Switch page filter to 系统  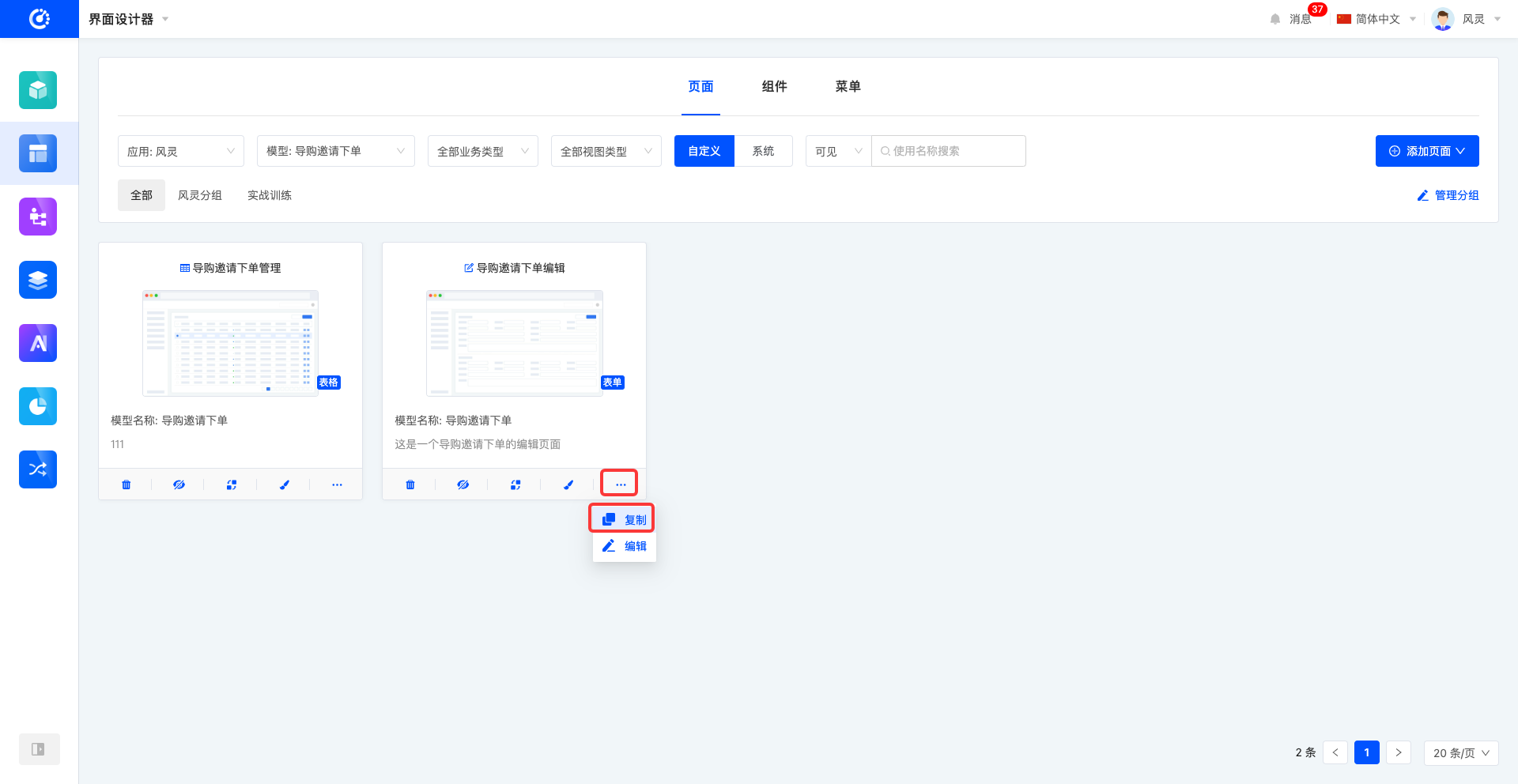(763, 151)
